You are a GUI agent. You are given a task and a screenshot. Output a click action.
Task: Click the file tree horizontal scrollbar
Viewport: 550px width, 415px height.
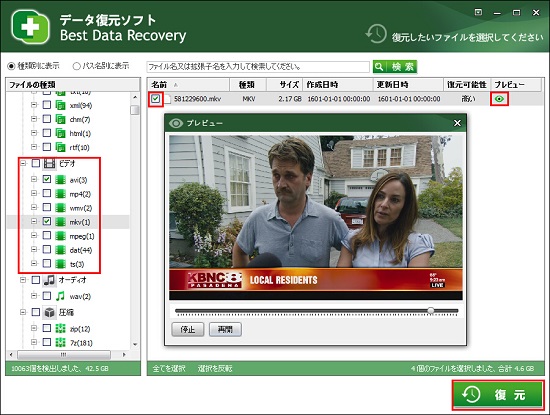(x=64, y=355)
